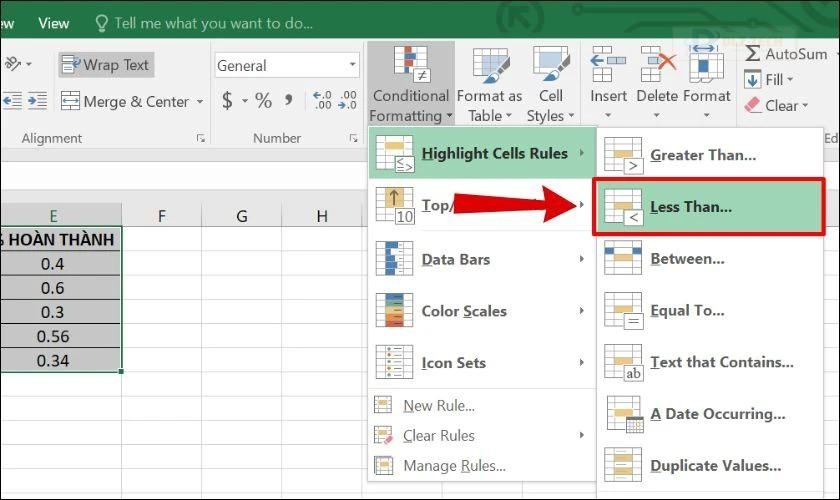Click the Increase Decimal icon

[x=322, y=100]
